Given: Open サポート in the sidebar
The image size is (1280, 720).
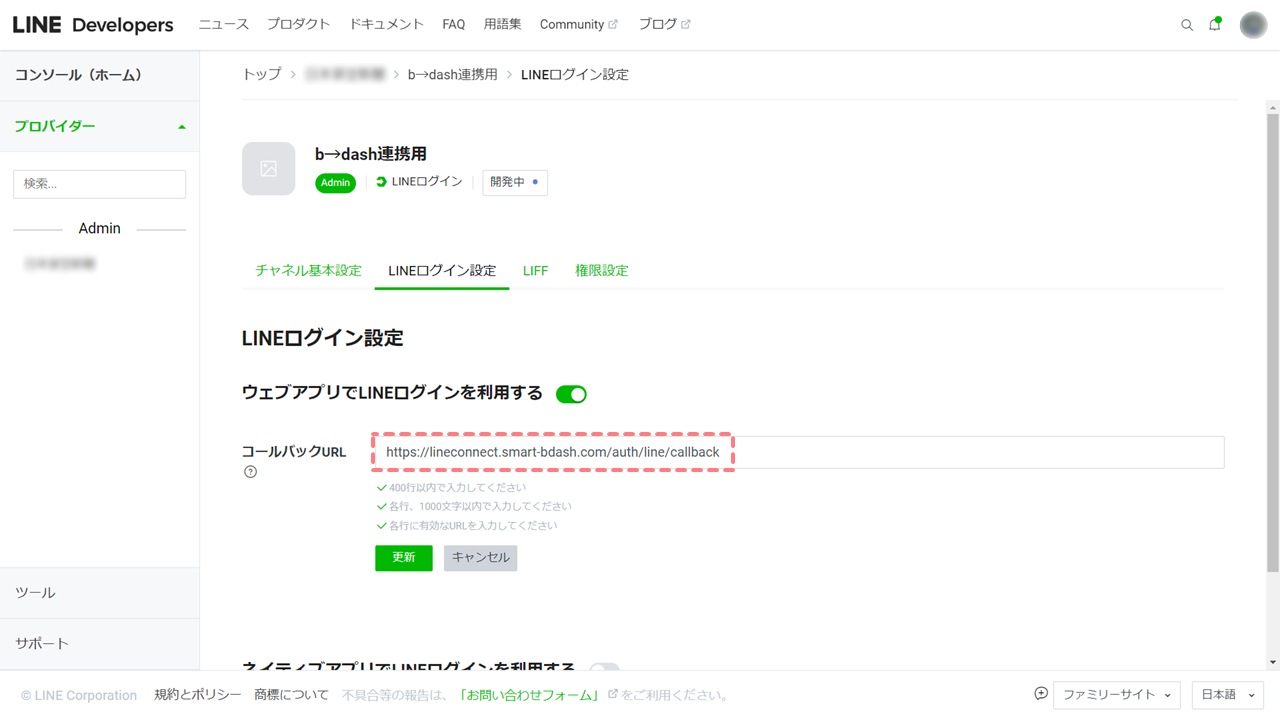Looking at the screenshot, I should tap(99, 644).
